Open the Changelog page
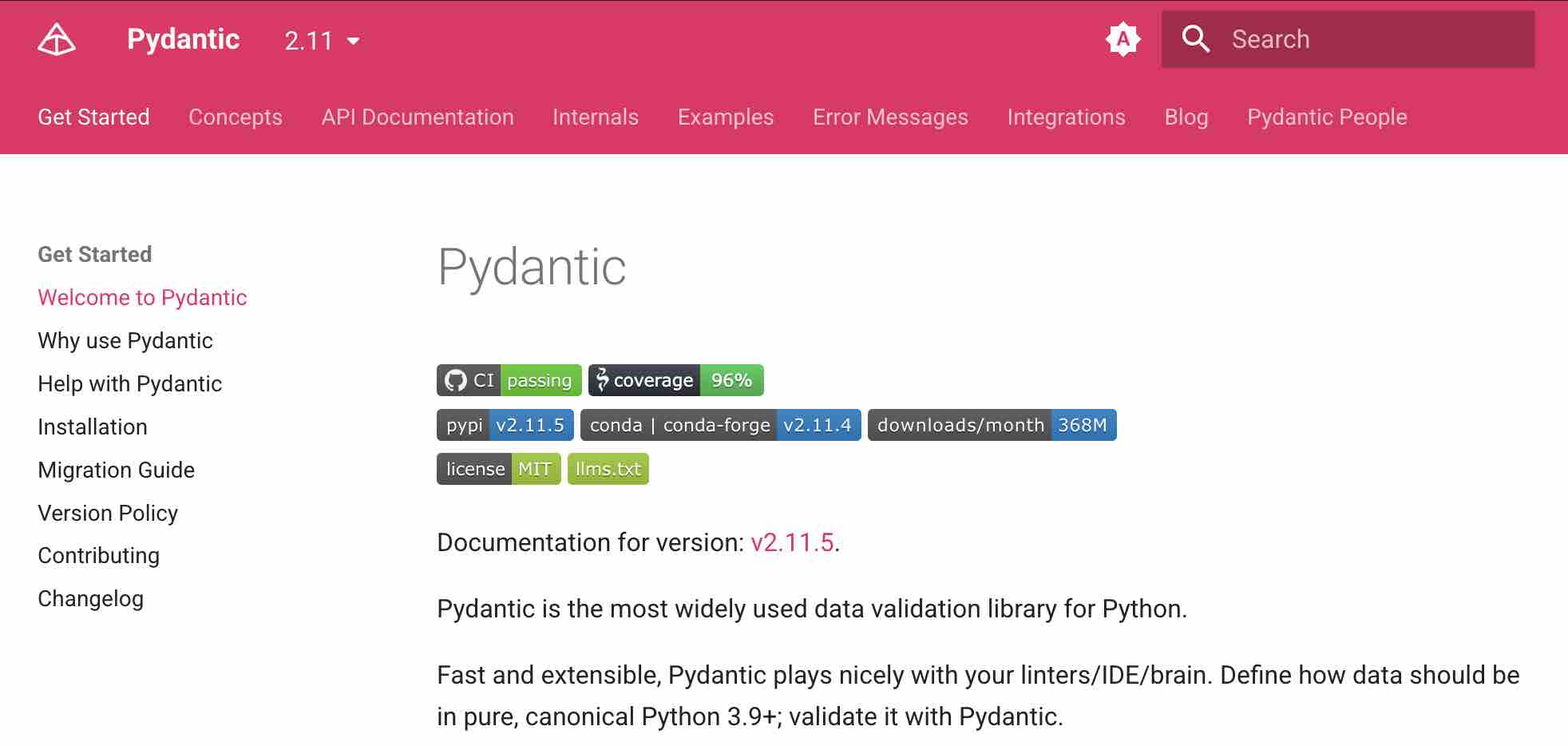This screenshot has height=746, width=1568. 91,599
